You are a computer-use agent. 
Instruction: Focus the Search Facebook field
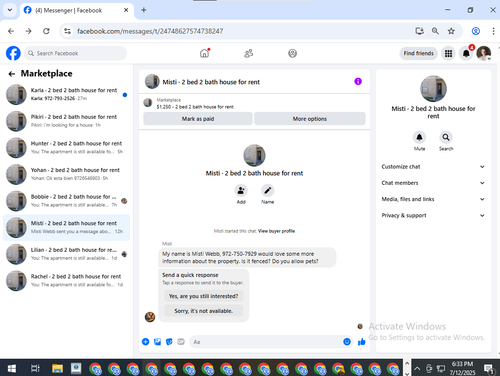[75, 53]
